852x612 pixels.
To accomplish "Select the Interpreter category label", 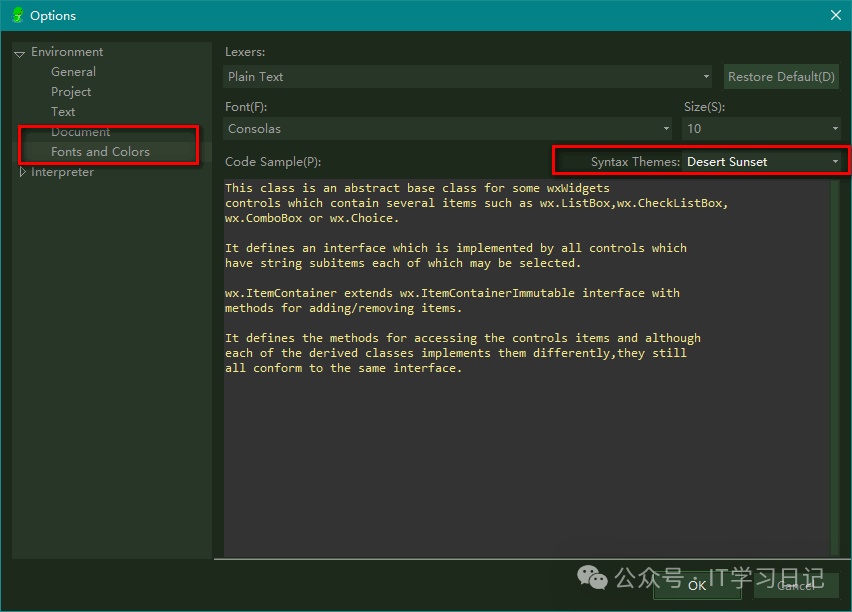I will coord(62,172).
